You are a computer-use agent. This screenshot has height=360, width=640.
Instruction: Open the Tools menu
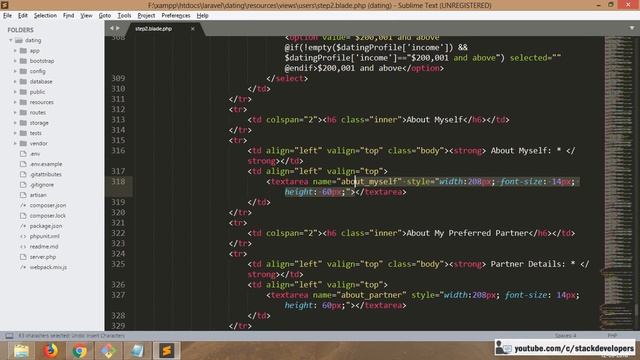coord(124,16)
